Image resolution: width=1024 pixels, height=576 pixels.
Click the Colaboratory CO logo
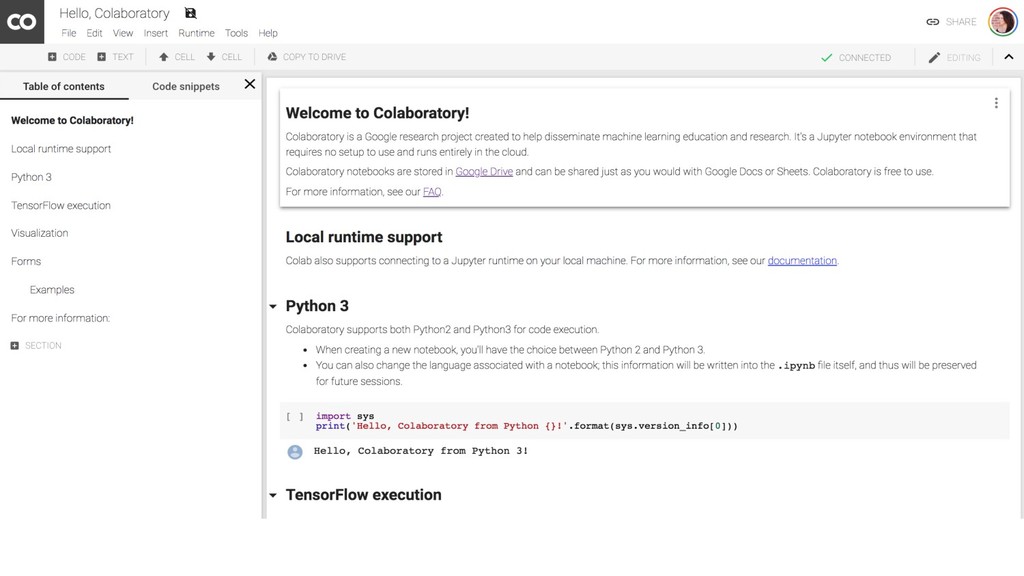click(x=22, y=22)
